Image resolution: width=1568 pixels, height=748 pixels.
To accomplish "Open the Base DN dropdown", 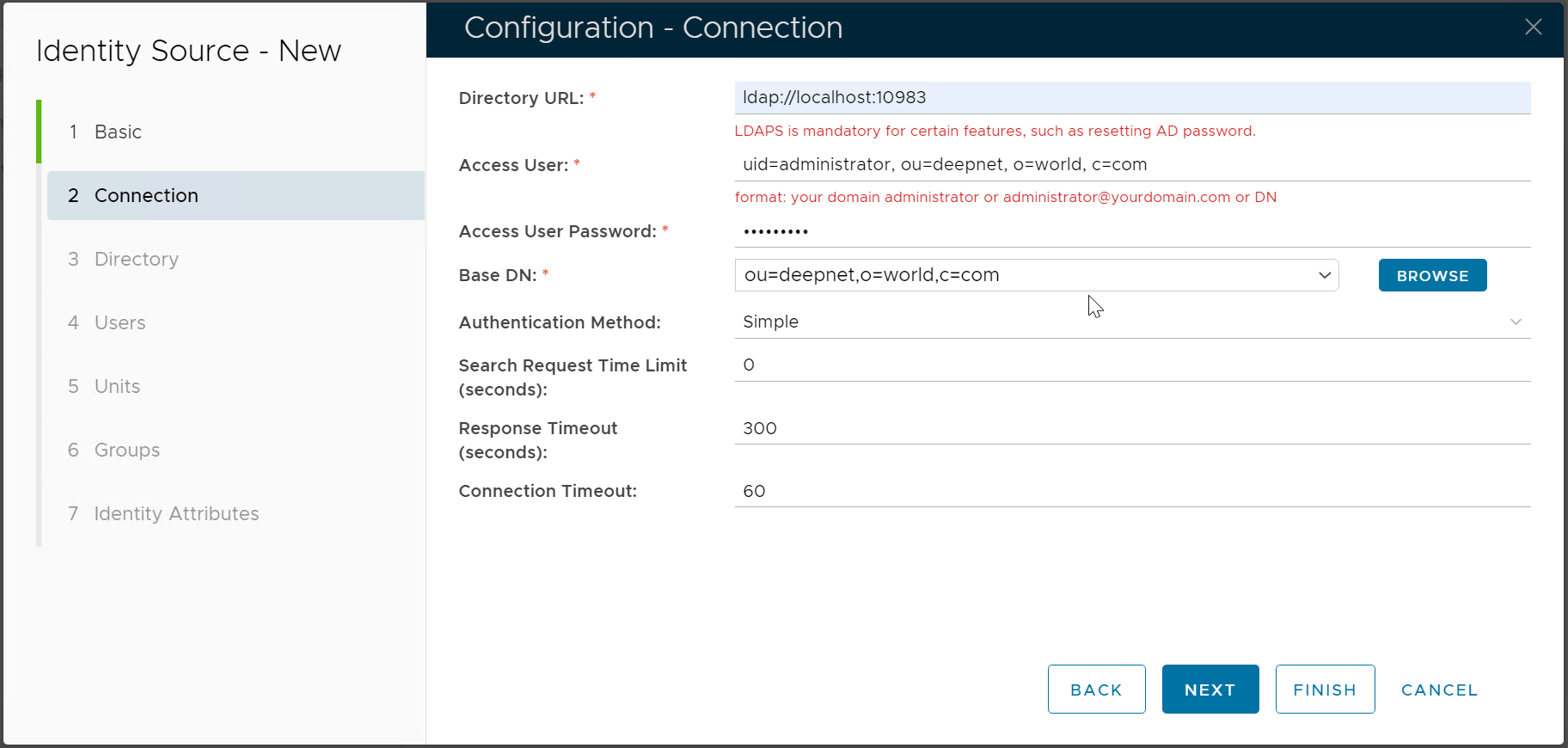I will [x=1324, y=275].
